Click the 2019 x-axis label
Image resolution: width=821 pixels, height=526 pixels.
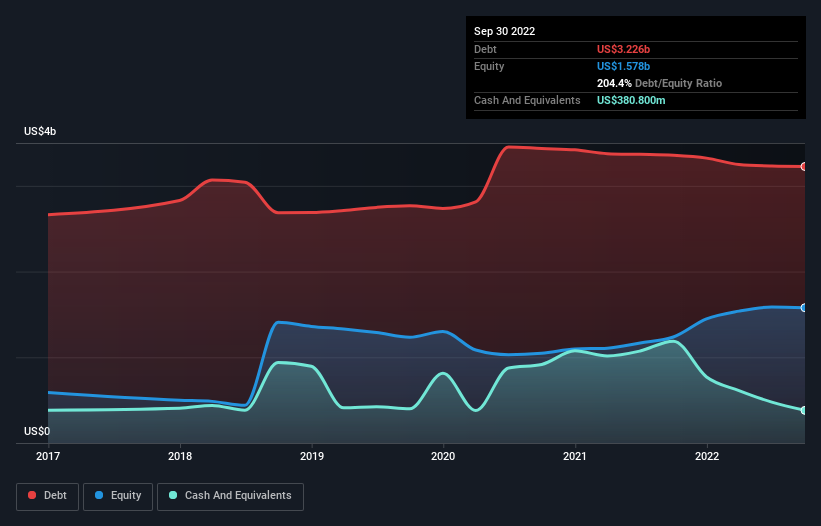pyautogui.click(x=312, y=456)
